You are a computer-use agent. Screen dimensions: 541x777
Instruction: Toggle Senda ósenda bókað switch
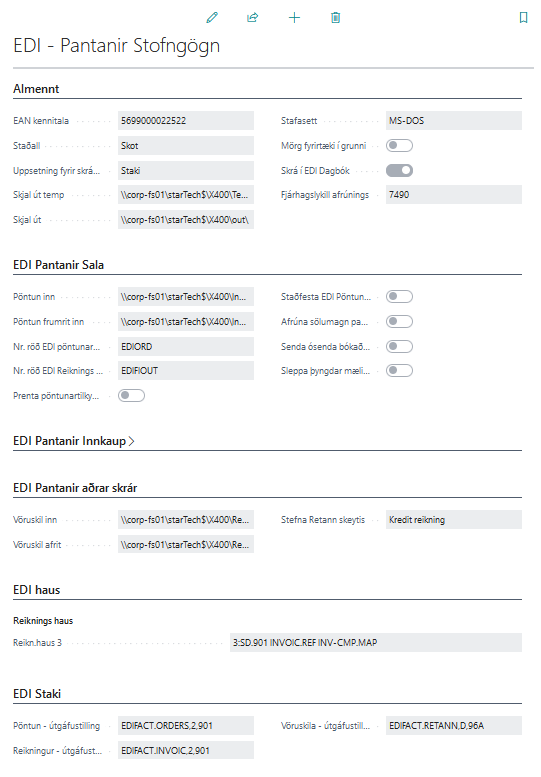coord(399,346)
